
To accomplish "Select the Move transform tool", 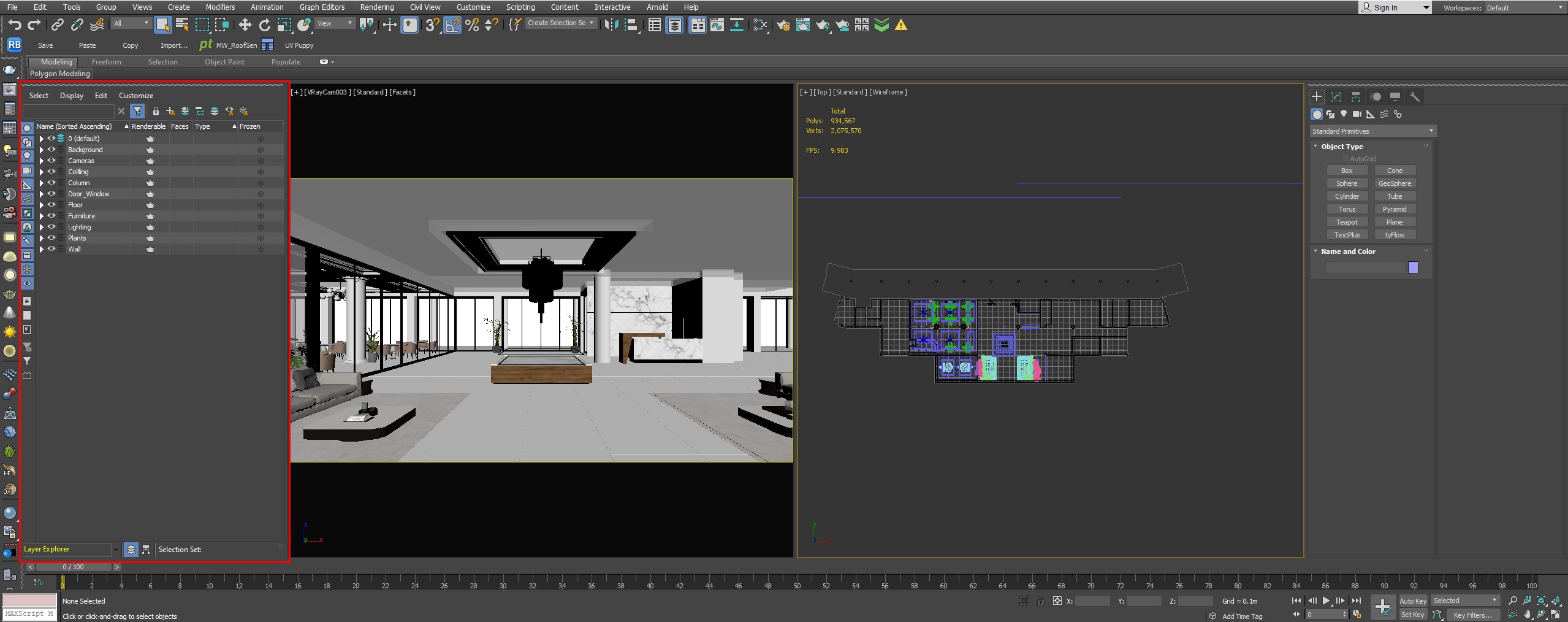I will (x=245, y=25).
